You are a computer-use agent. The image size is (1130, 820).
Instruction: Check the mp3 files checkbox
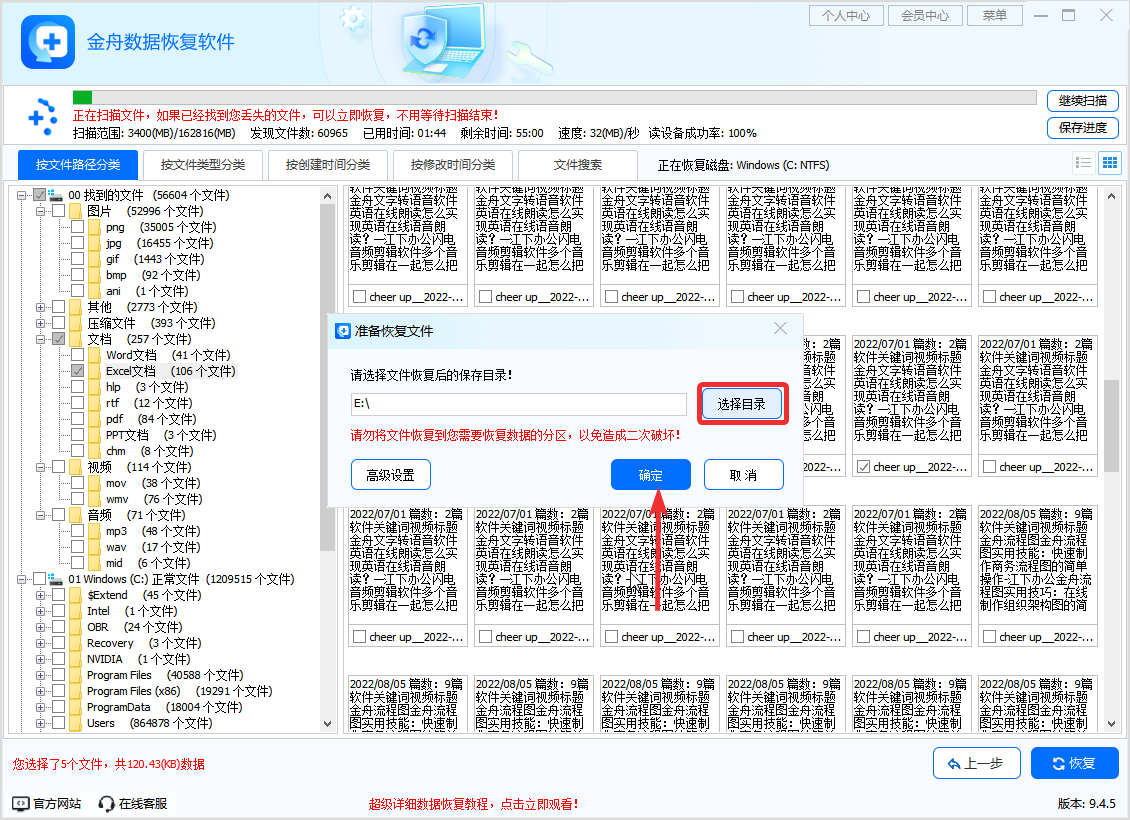(x=78, y=531)
